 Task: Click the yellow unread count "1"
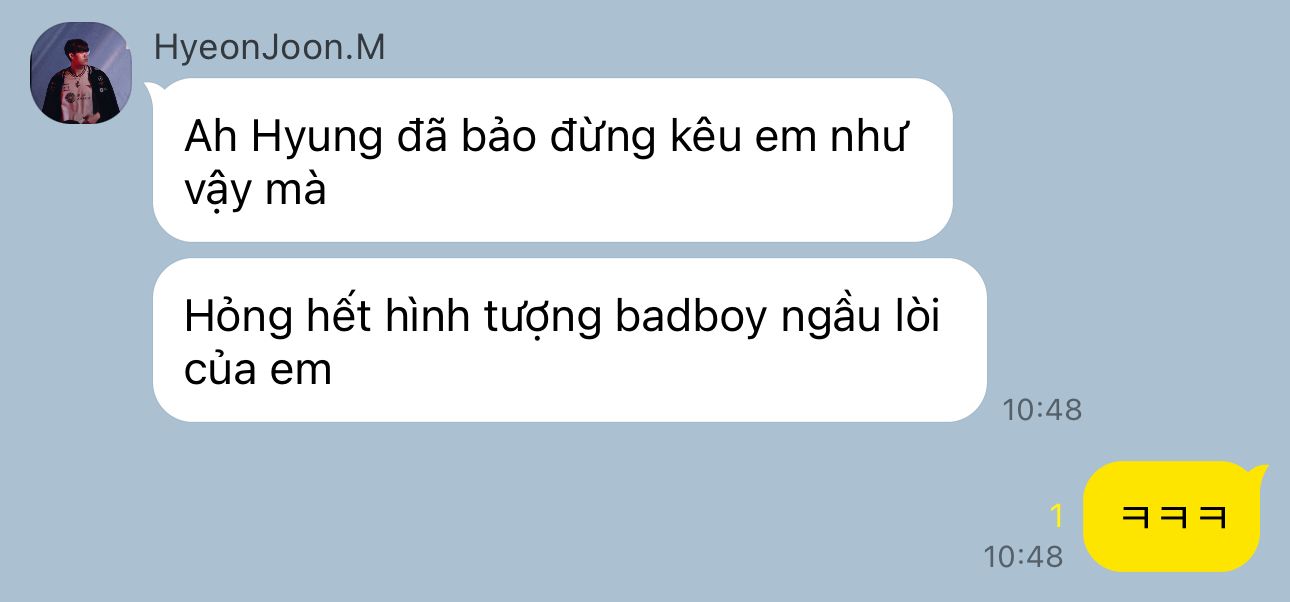[1056, 517]
